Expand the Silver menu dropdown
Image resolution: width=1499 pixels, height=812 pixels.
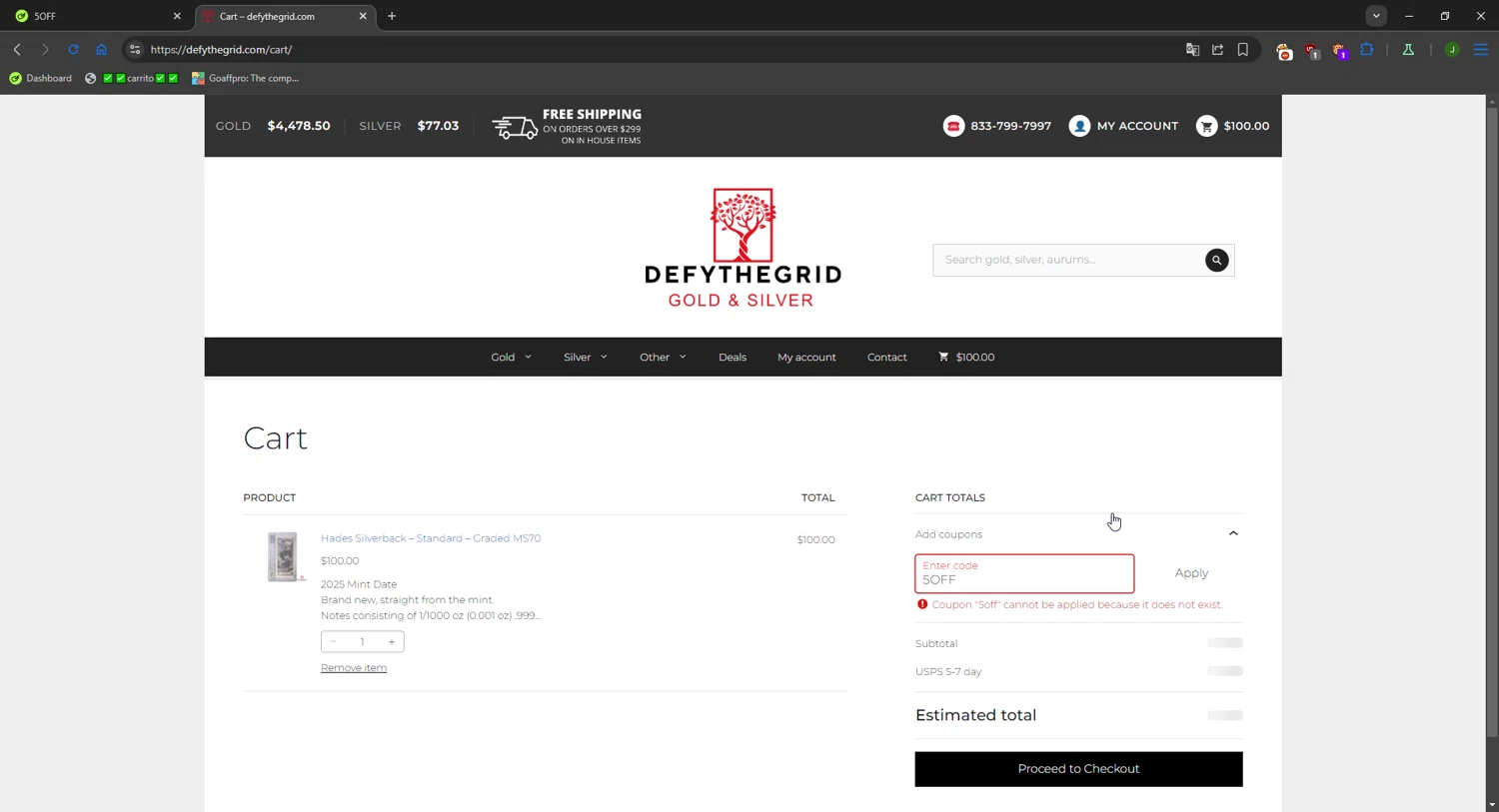pos(586,357)
